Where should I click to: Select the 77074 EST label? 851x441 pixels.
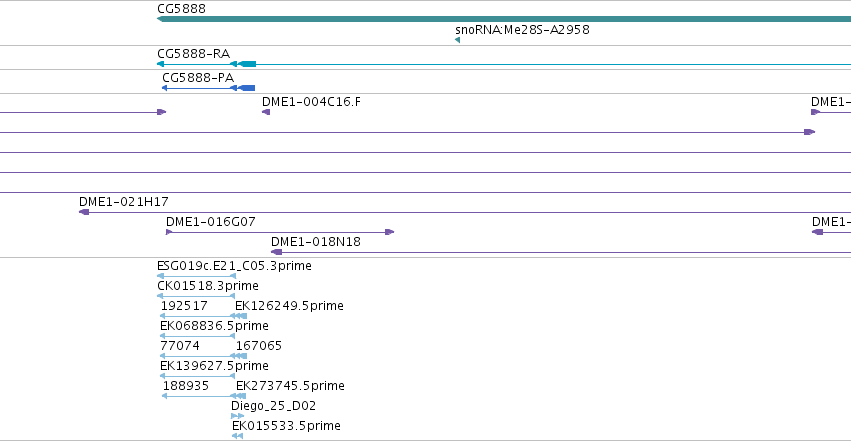180,346
